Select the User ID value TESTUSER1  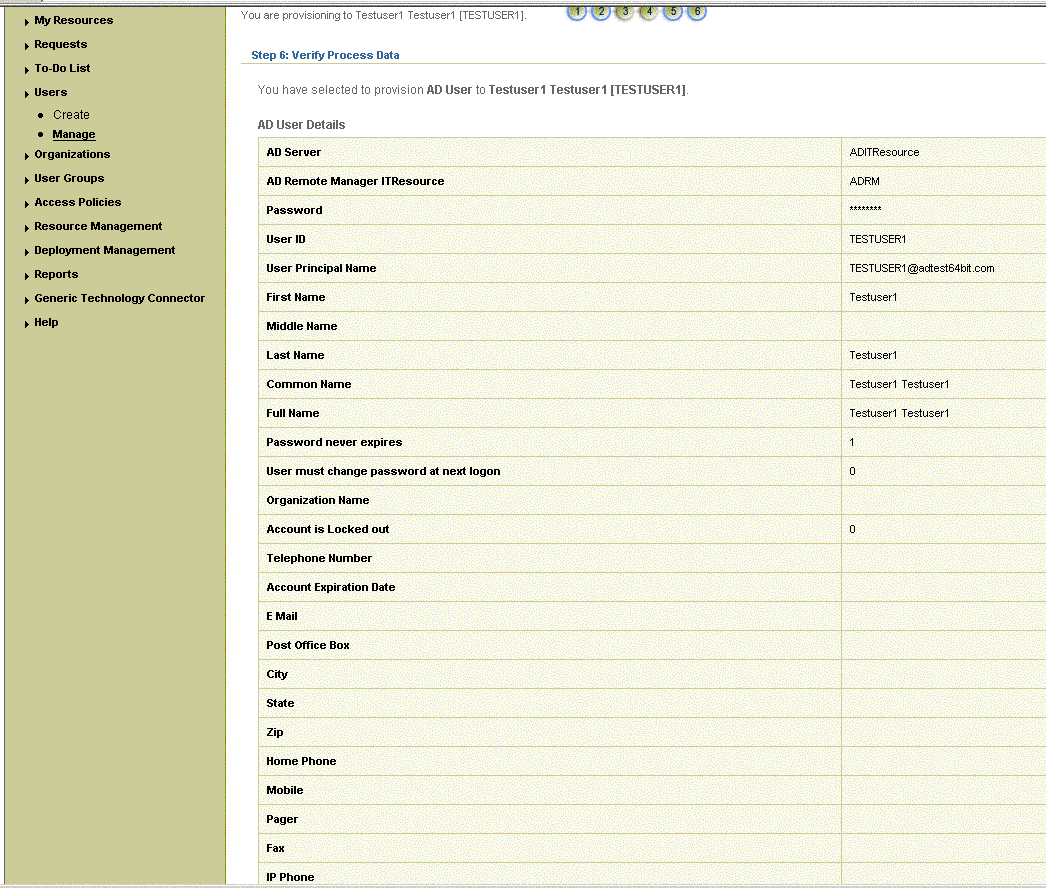click(878, 239)
